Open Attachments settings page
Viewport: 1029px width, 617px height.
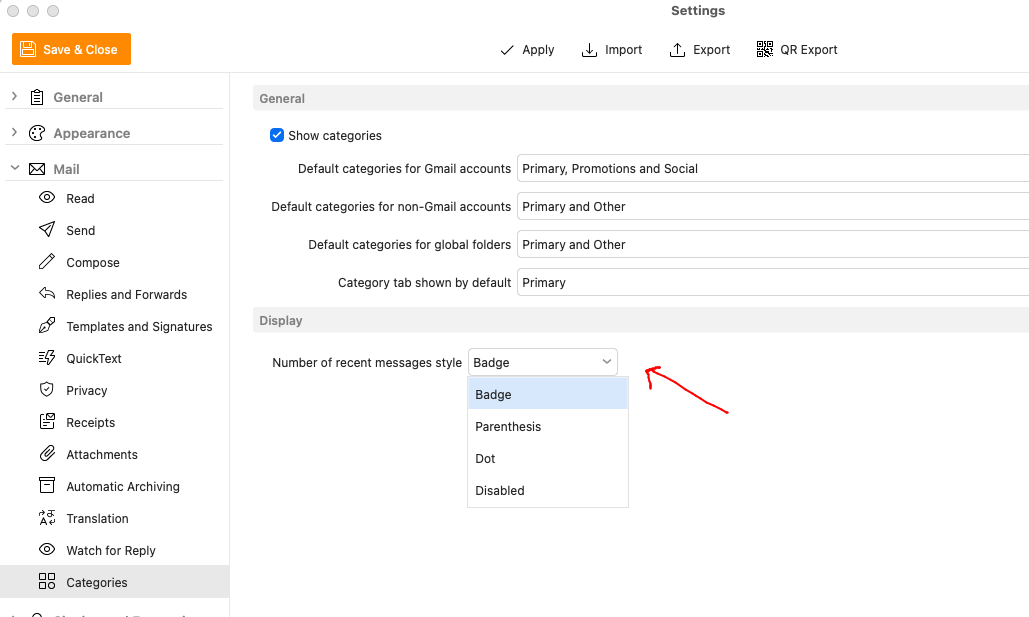[x=115, y=454]
